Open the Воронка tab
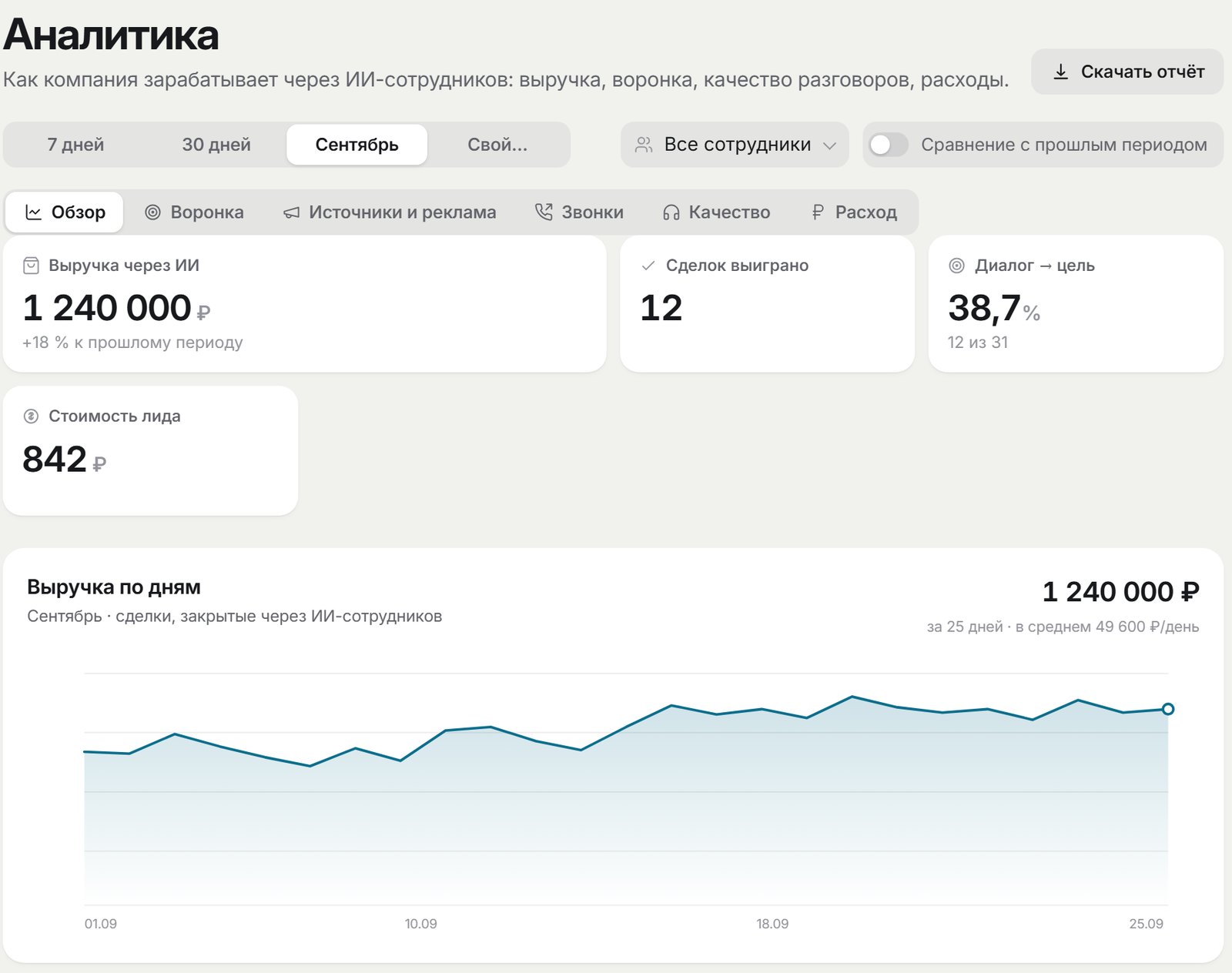 194,212
